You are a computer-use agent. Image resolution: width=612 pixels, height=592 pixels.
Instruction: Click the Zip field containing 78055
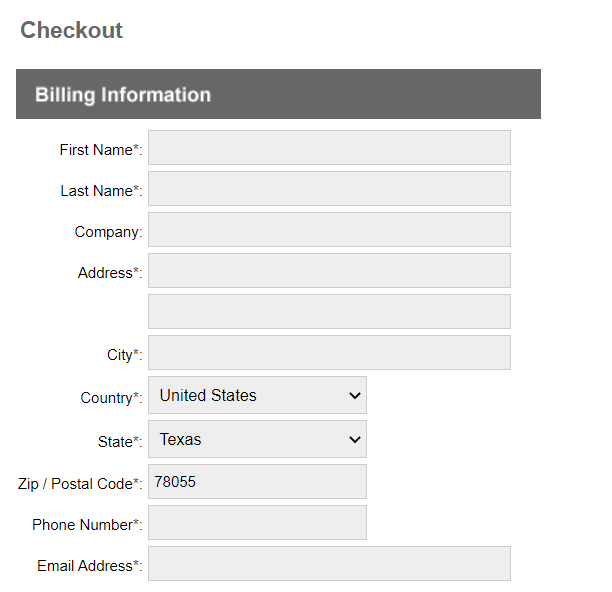[x=257, y=481]
